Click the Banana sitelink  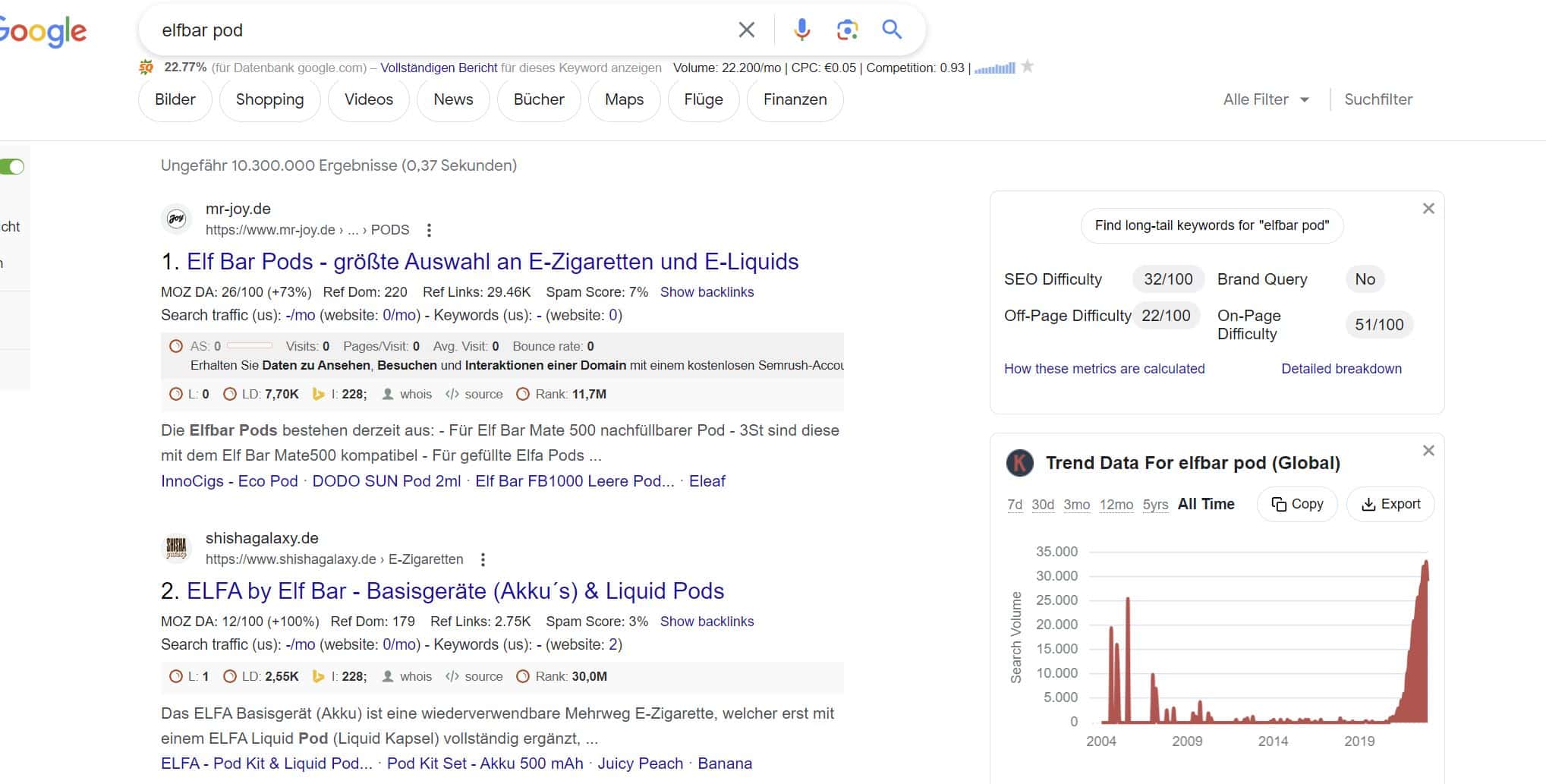(x=725, y=764)
